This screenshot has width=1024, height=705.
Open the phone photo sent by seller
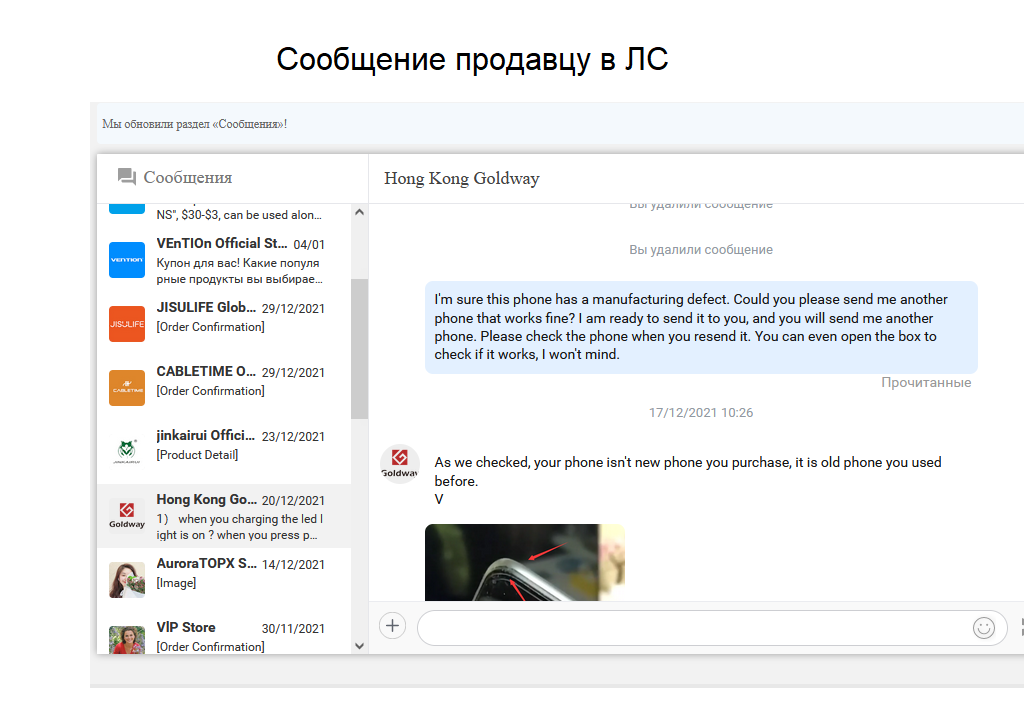(524, 562)
